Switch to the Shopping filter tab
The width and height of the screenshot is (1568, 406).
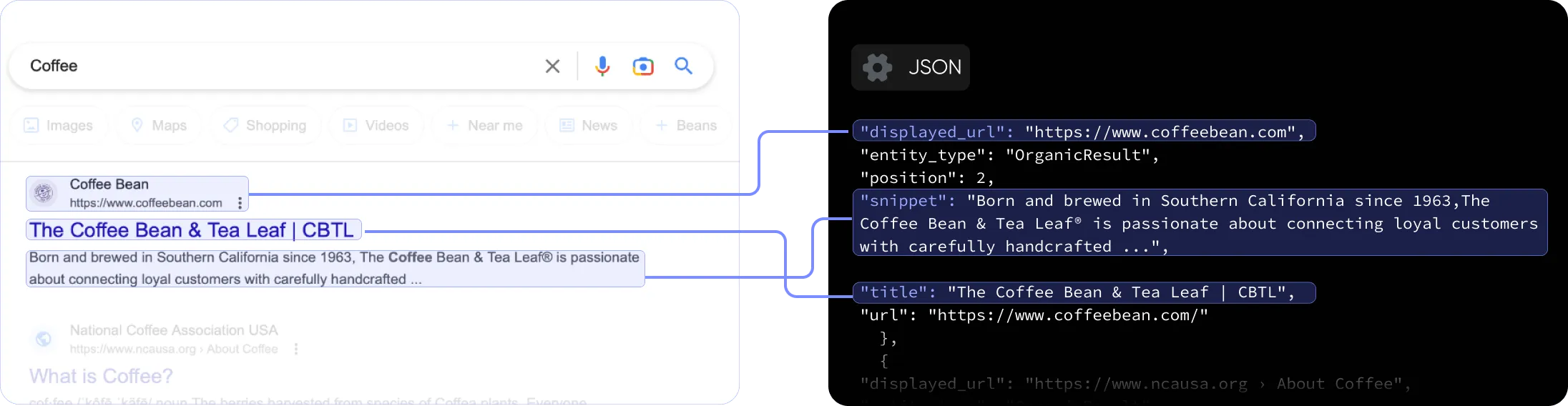265,125
